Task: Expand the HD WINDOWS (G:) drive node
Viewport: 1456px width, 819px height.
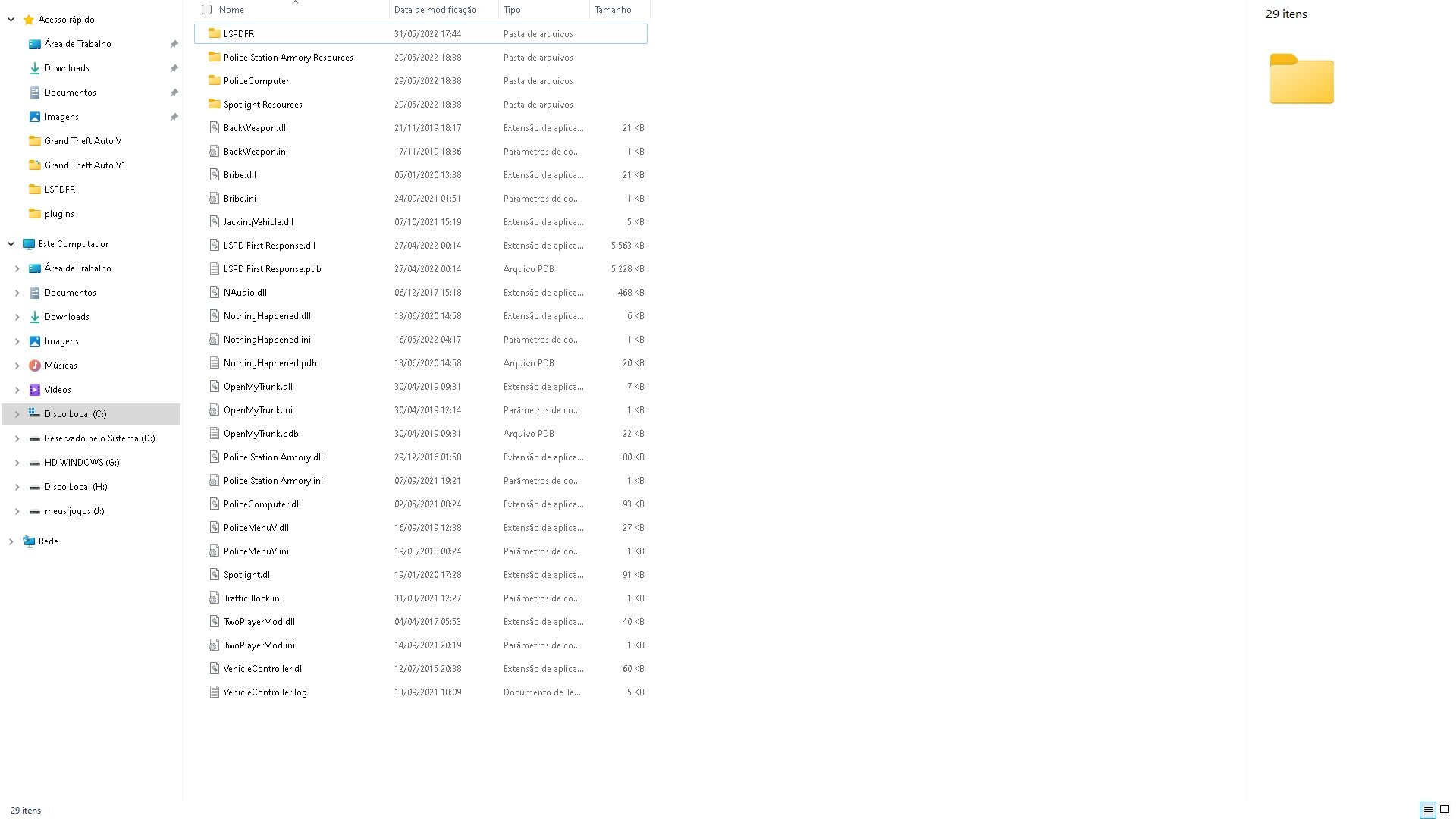Action: (17, 463)
